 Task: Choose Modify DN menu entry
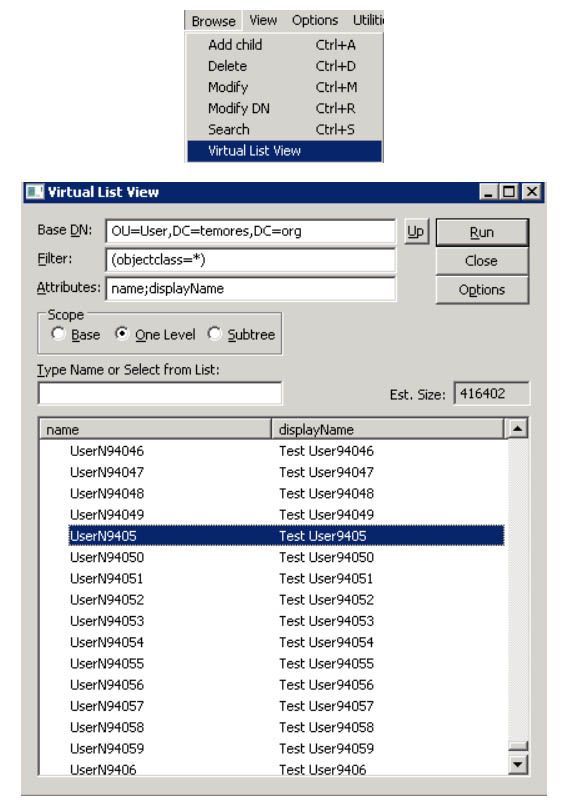click(x=284, y=108)
